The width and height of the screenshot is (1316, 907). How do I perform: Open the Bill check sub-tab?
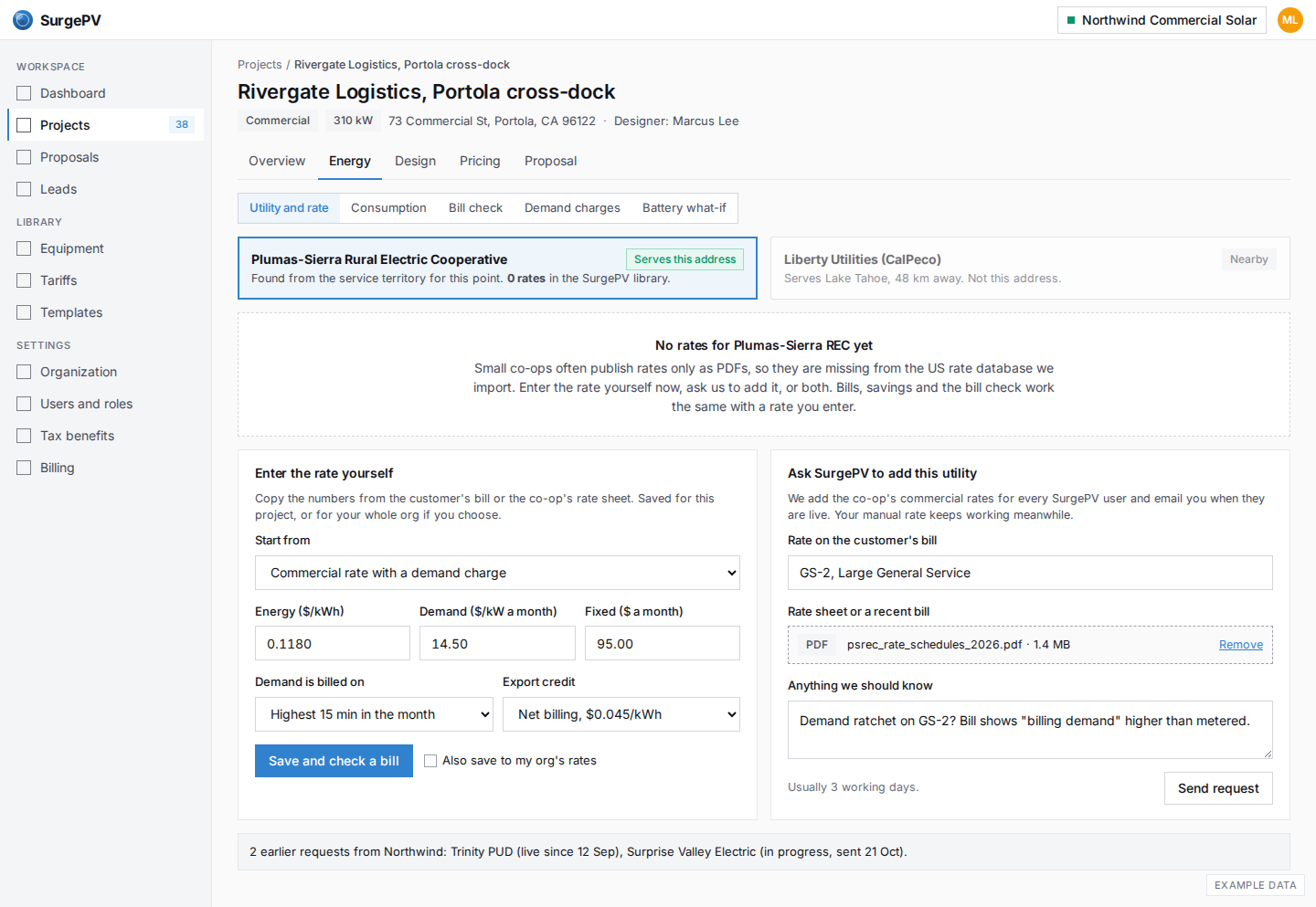click(x=475, y=208)
